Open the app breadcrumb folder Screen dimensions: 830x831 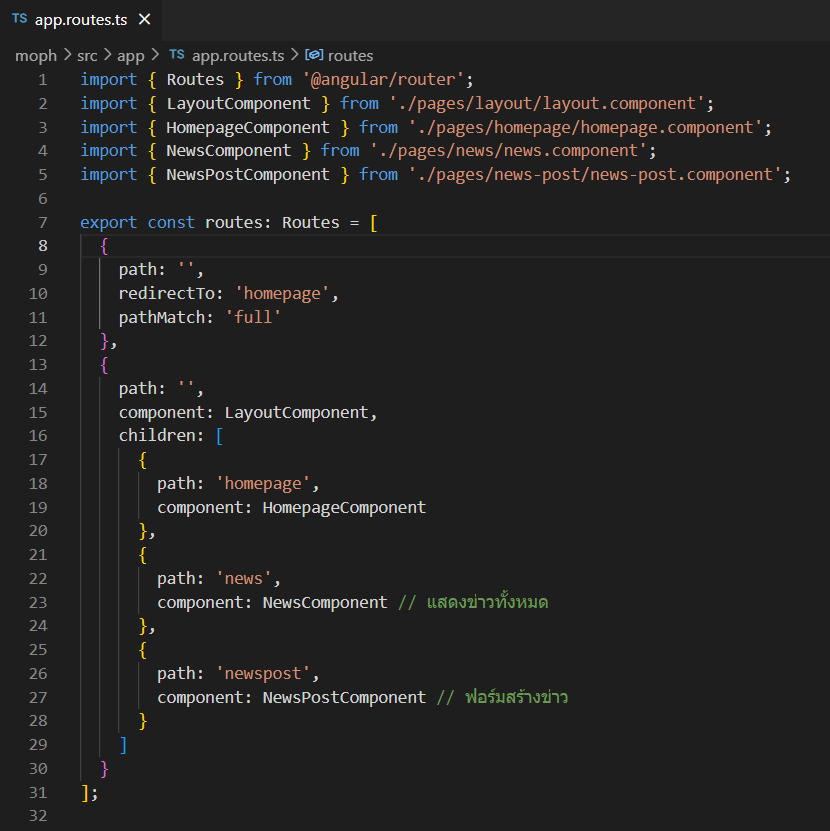coord(131,56)
